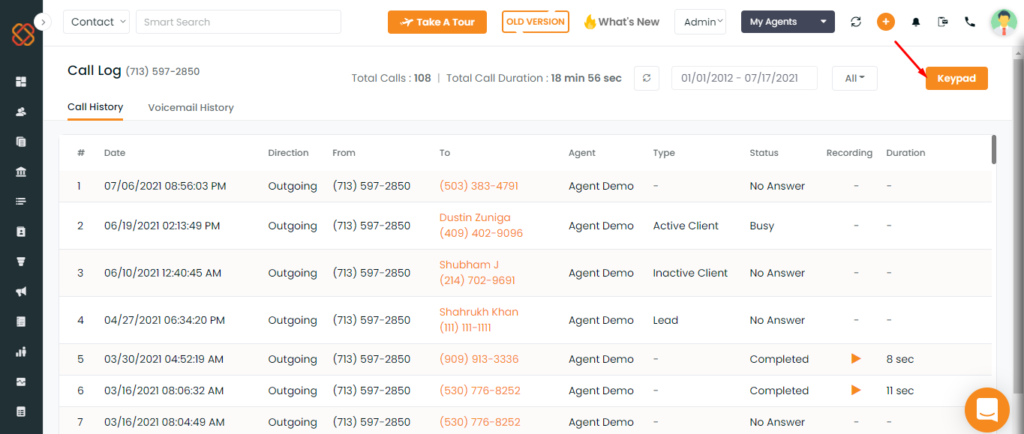Click the orange plus quick-add icon
1024x434 pixels.
pos(886,22)
